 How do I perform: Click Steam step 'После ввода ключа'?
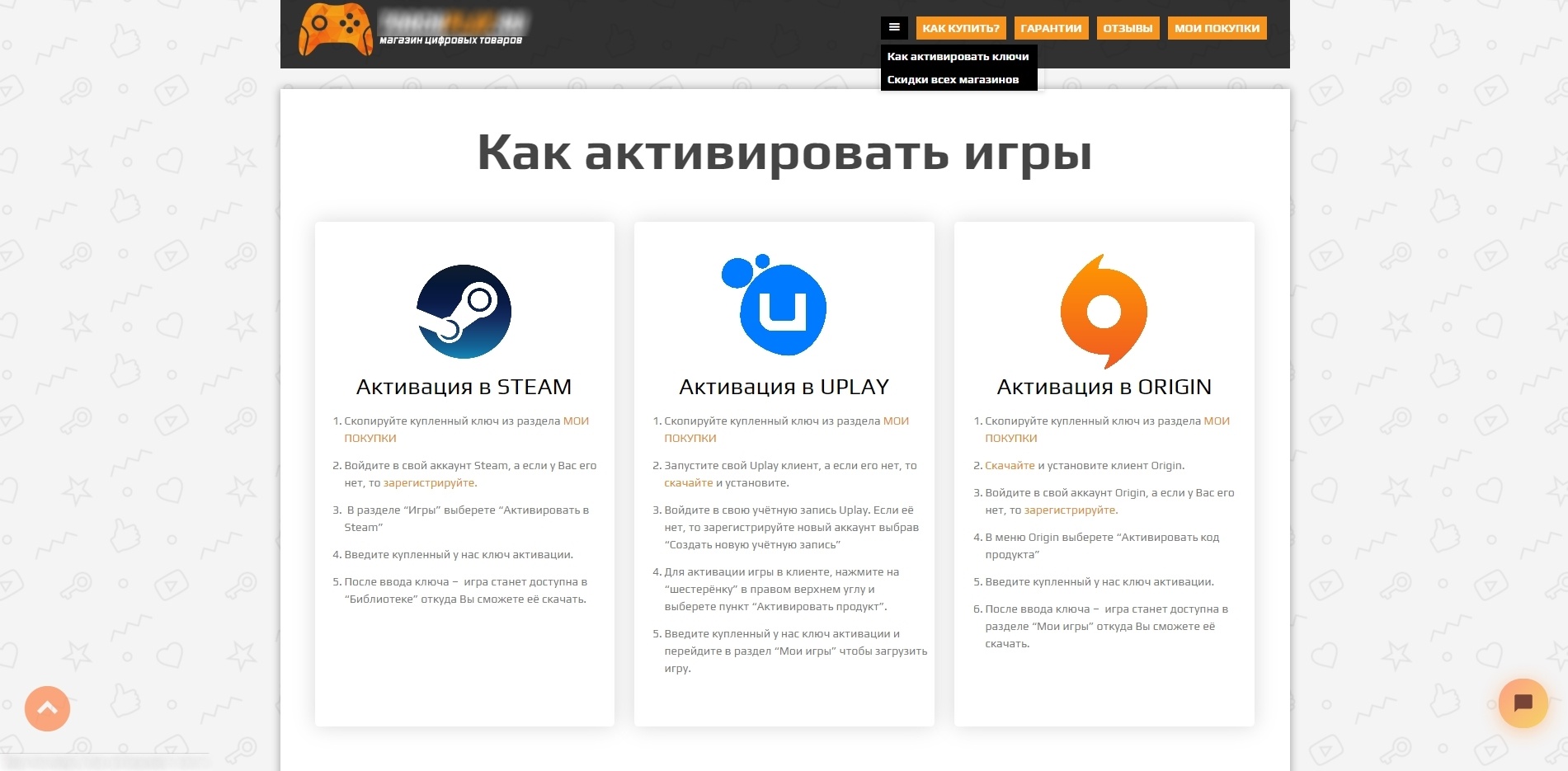click(466, 590)
